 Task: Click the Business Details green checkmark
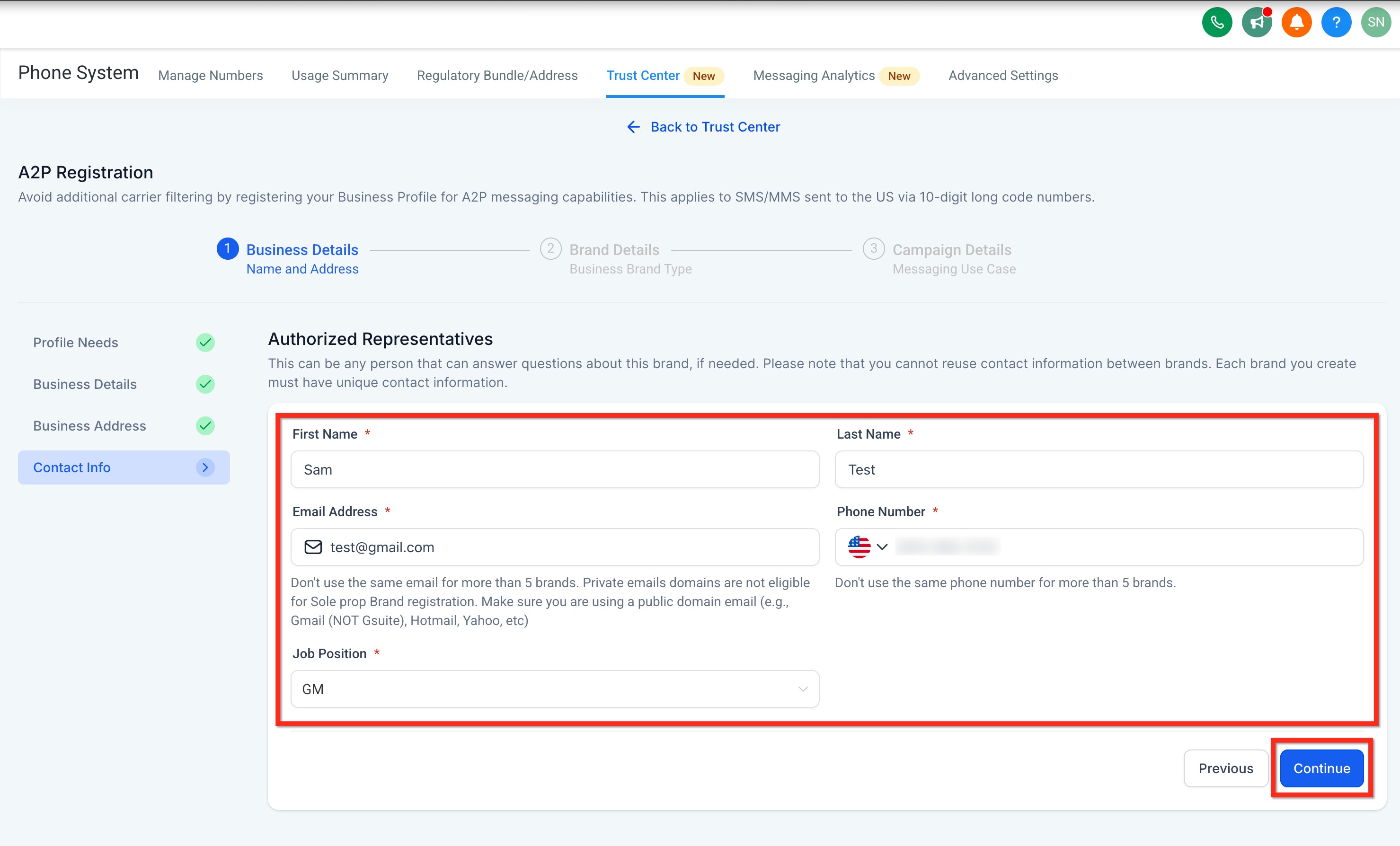point(205,384)
